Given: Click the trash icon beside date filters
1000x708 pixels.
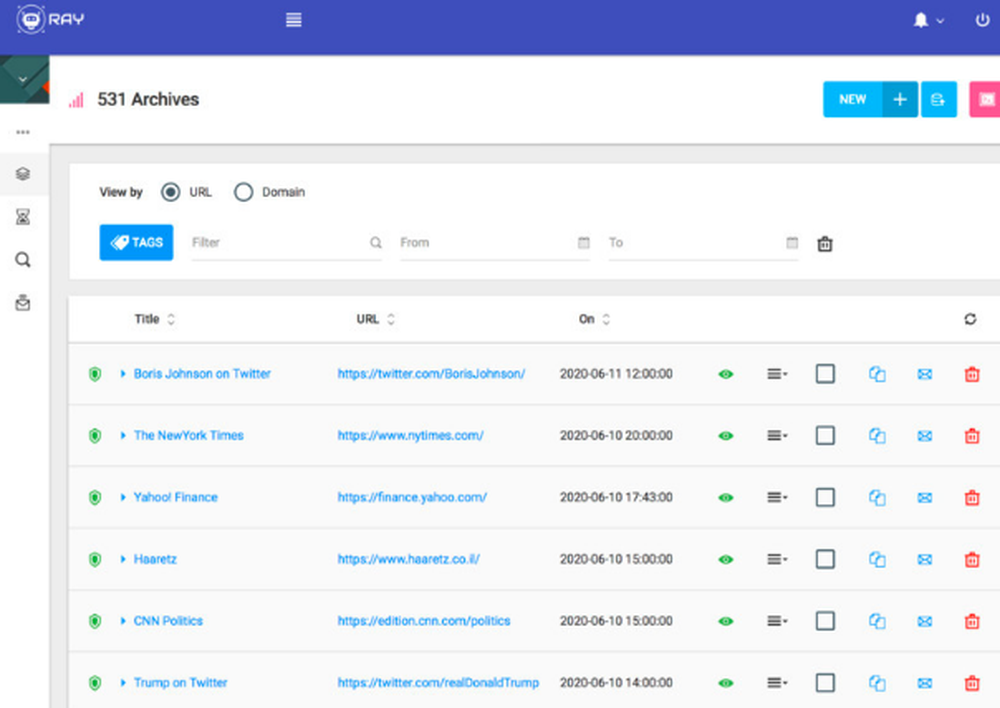Looking at the screenshot, I should pyautogui.click(x=825, y=244).
